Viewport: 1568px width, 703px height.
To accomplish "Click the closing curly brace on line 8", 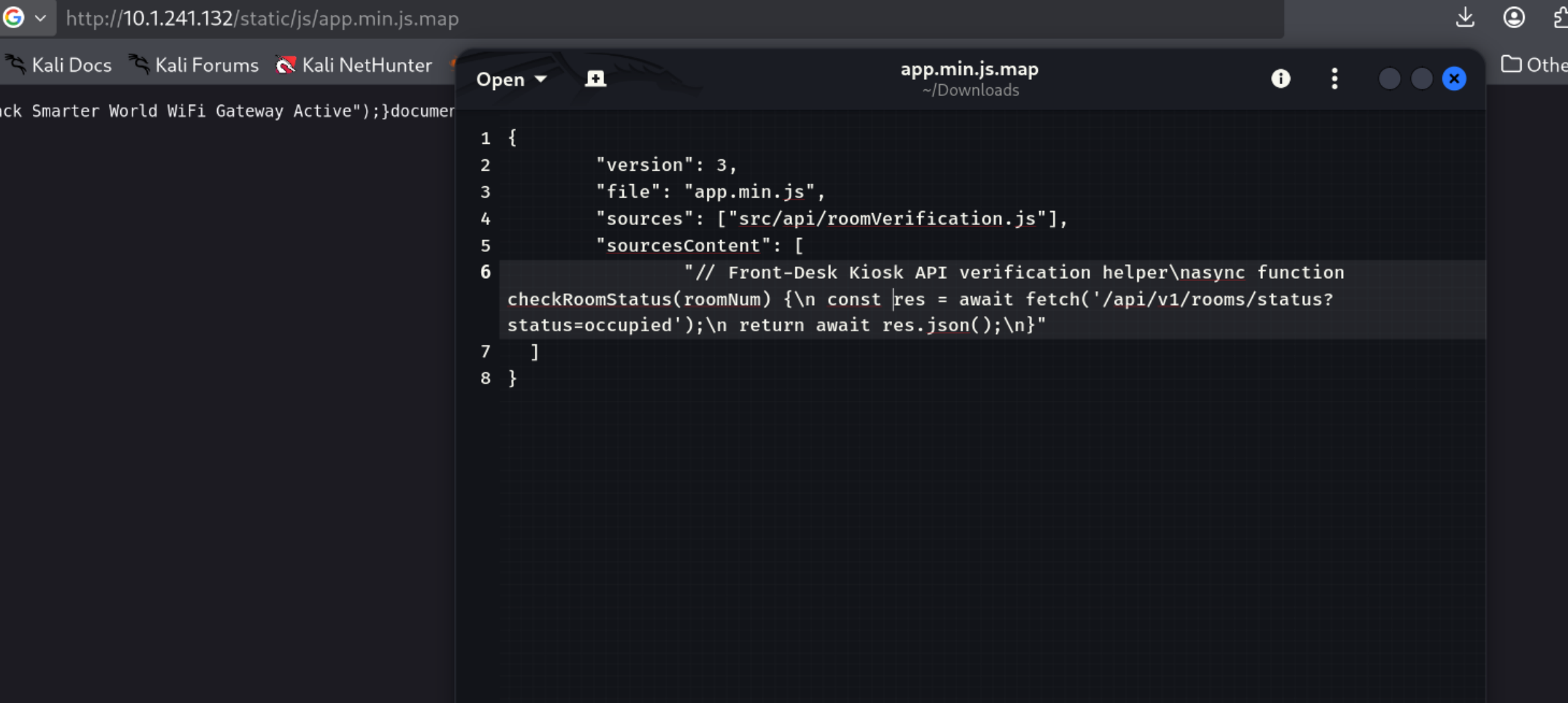I will (513, 378).
